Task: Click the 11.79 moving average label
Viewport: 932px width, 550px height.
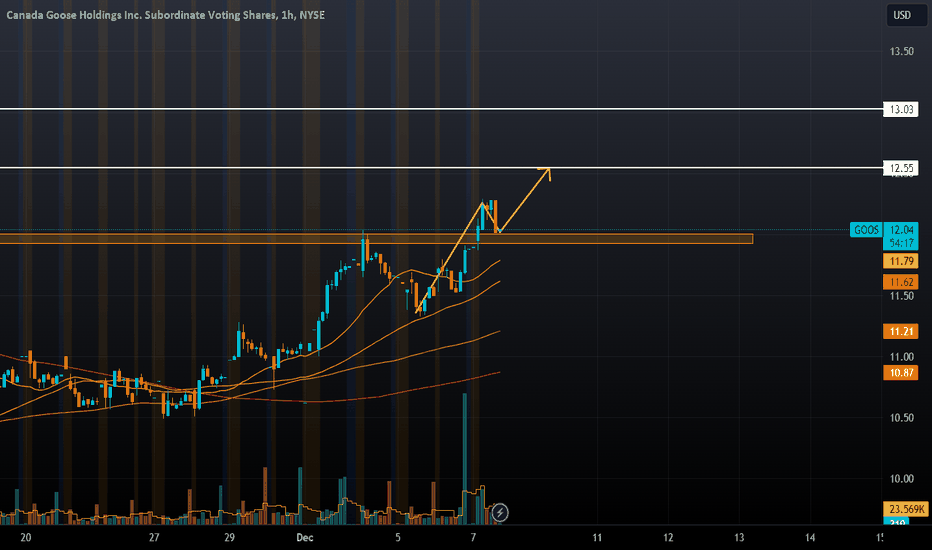Action: (900, 261)
